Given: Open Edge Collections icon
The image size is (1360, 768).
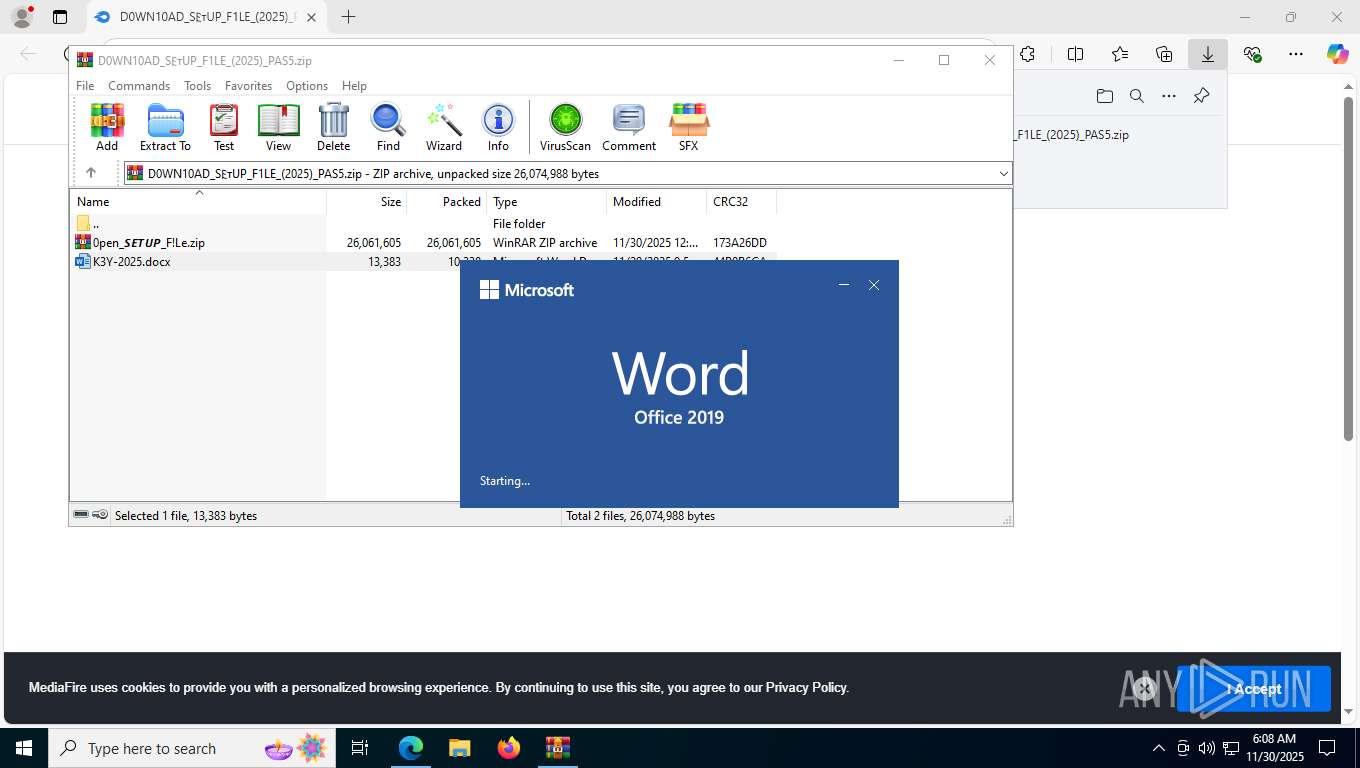Looking at the screenshot, I should tap(1164, 54).
